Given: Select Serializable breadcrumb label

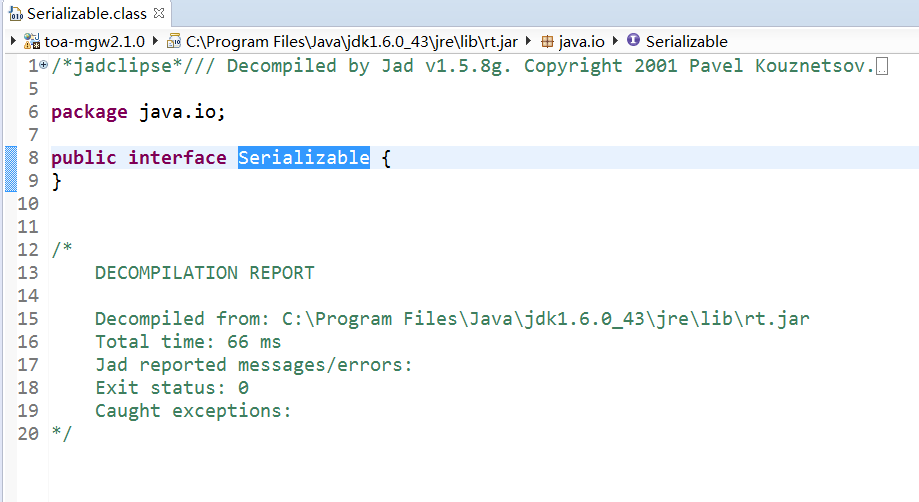Looking at the screenshot, I should pos(686,42).
